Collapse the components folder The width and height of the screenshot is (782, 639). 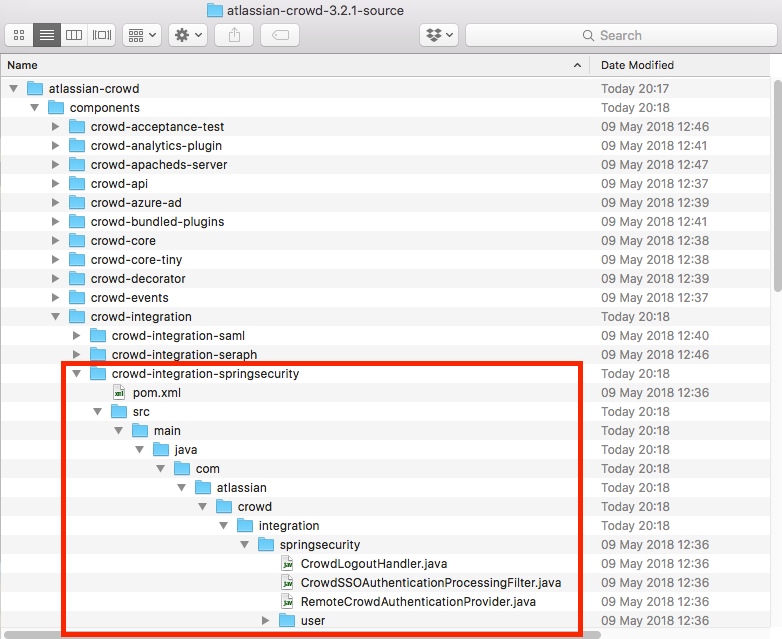click(x=34, y=108)
